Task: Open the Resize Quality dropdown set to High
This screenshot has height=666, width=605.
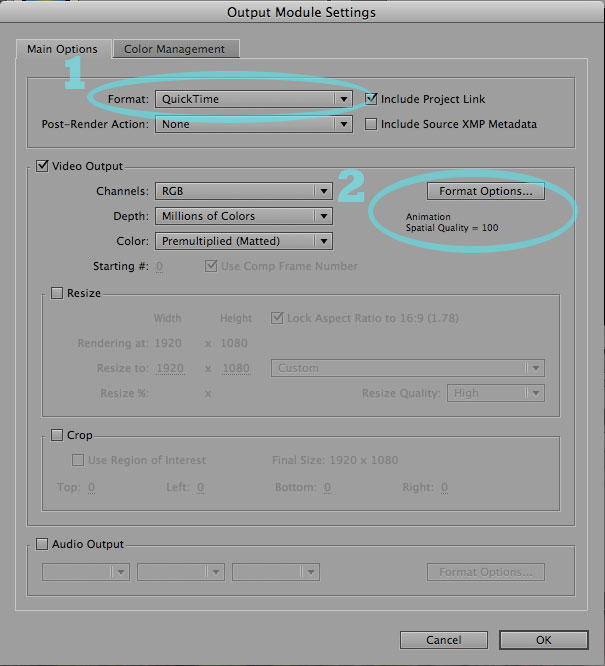Action: [x=496, y=393]
